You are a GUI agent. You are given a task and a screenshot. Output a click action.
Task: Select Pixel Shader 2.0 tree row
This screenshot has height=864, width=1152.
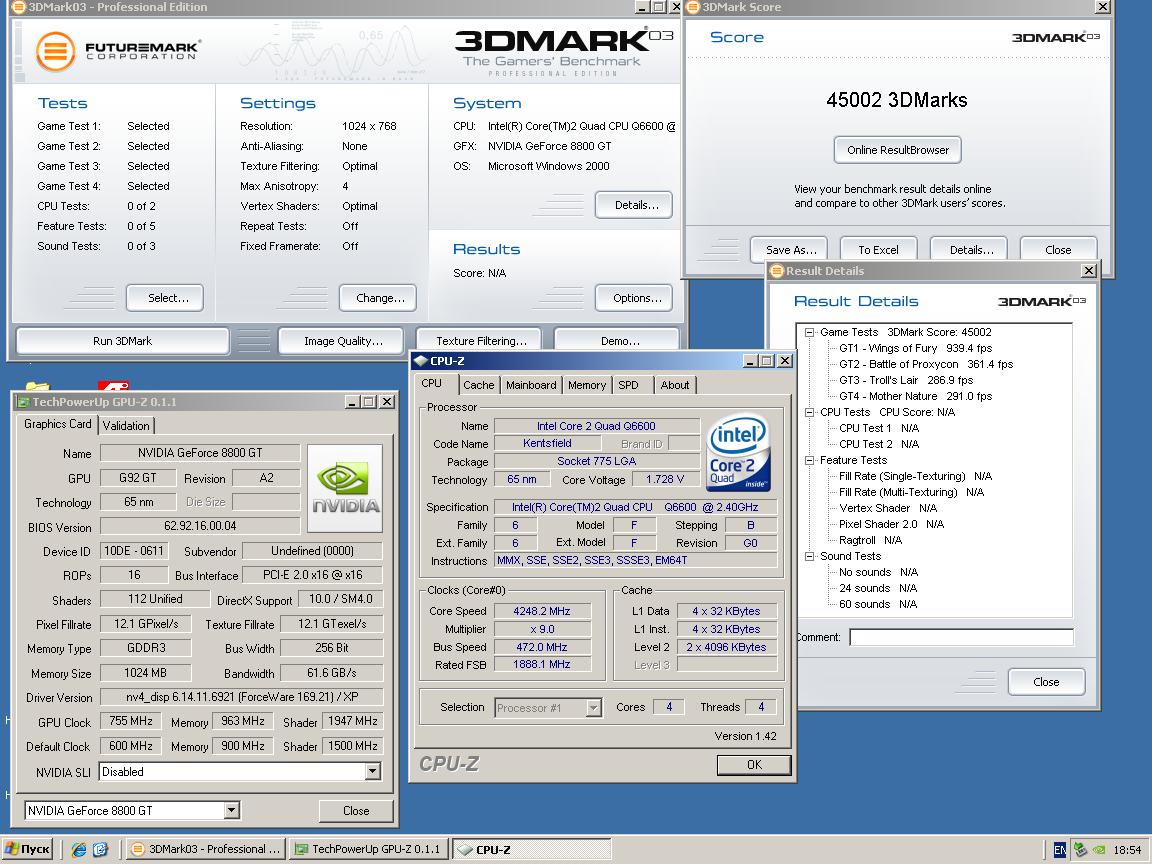pyautogui.click(x=891, y=524)
